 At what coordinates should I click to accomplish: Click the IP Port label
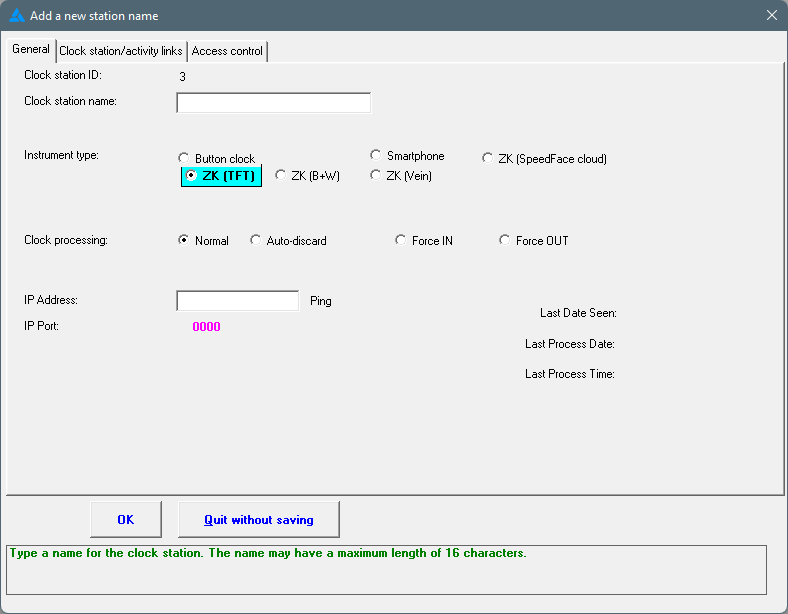pyautogui.click(x=41, y=326)
